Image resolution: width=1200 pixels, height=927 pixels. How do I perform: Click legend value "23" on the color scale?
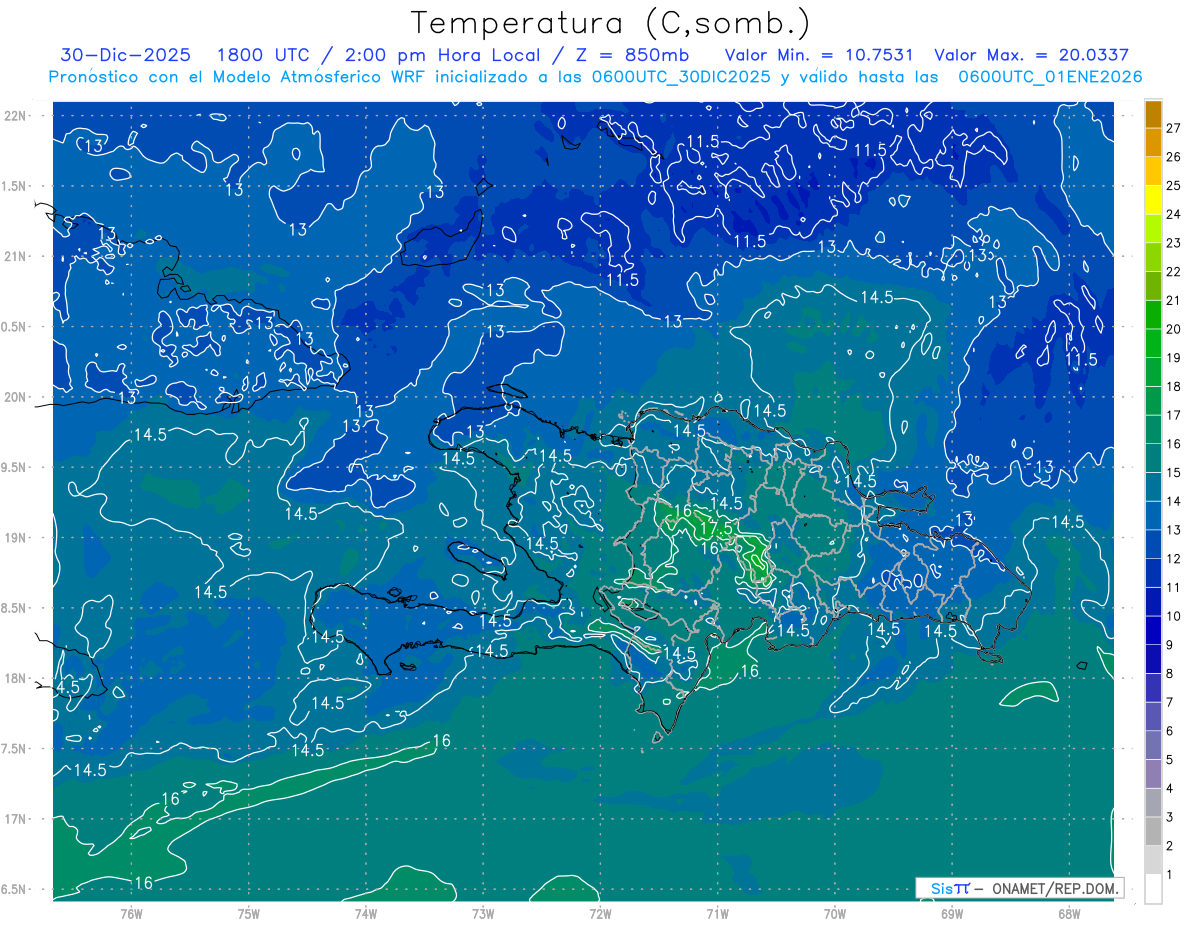[x=1173, y=243]
